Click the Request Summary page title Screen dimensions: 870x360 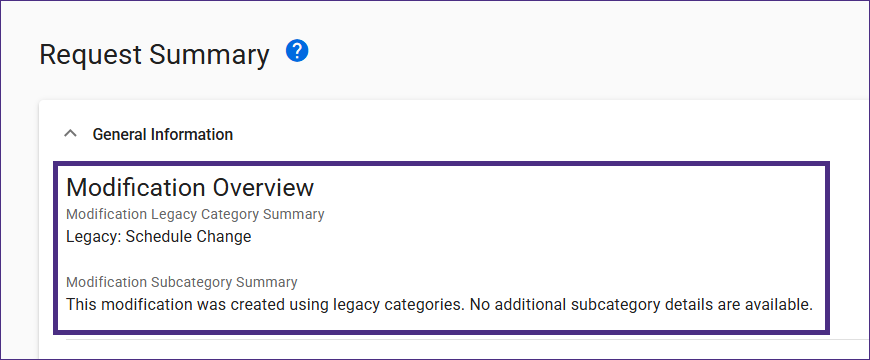(154, 56)
